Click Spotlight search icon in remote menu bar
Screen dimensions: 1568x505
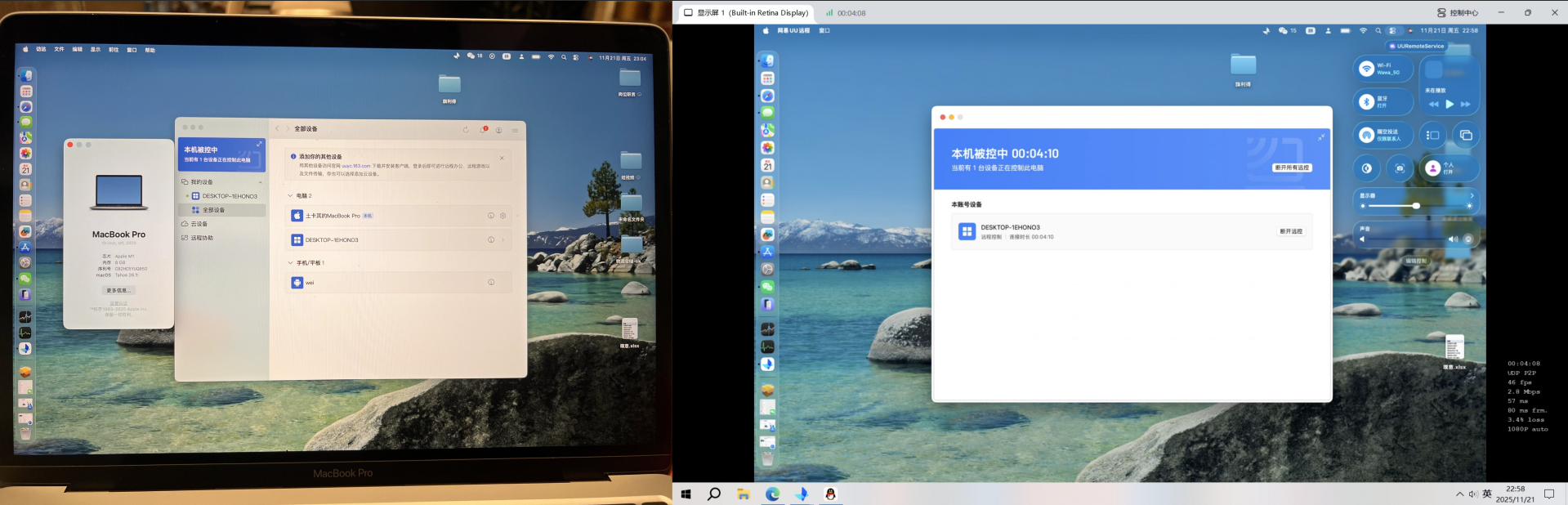(x=1378, y=30)
